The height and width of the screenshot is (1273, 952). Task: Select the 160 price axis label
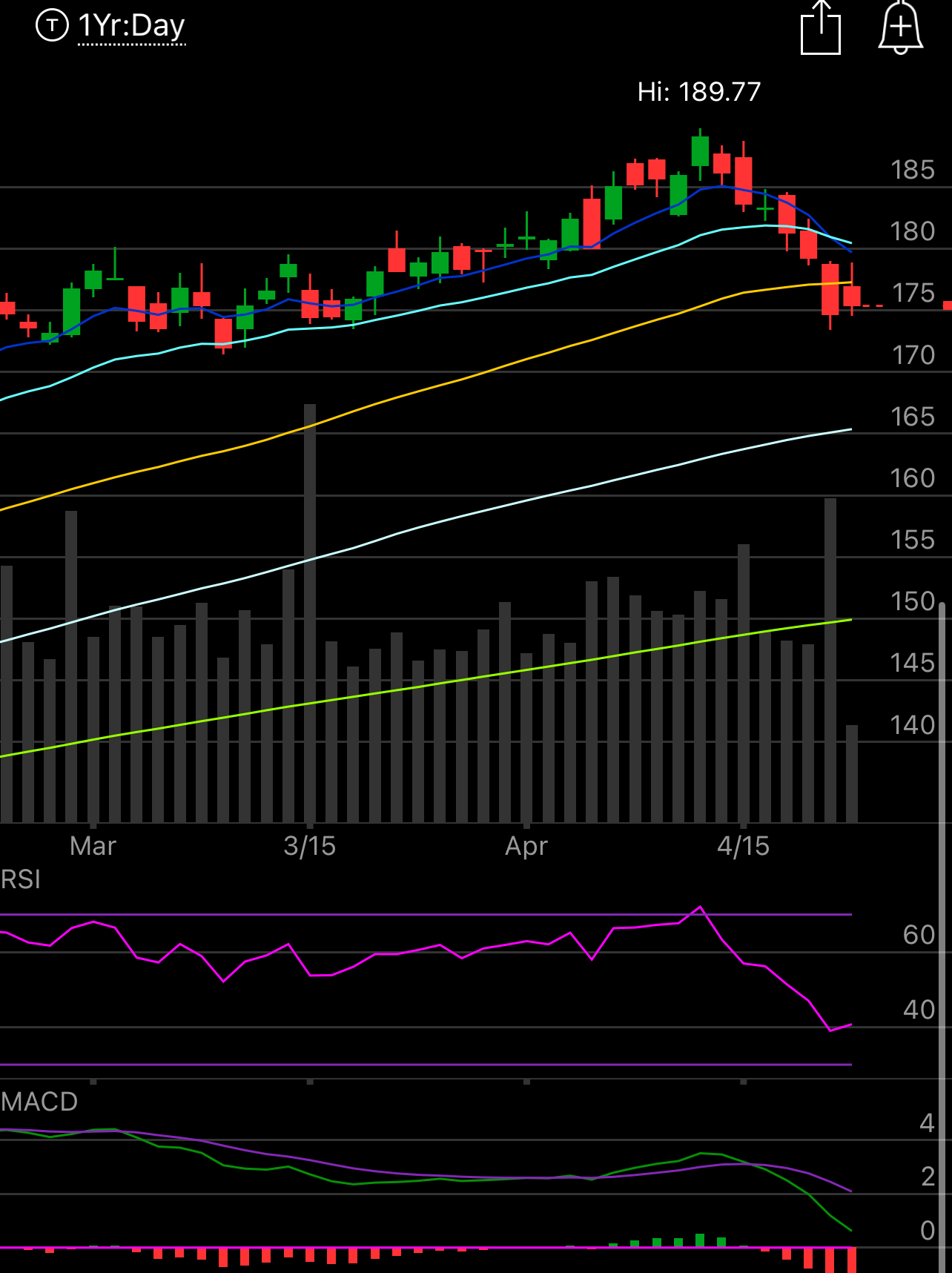pos(913,478)
